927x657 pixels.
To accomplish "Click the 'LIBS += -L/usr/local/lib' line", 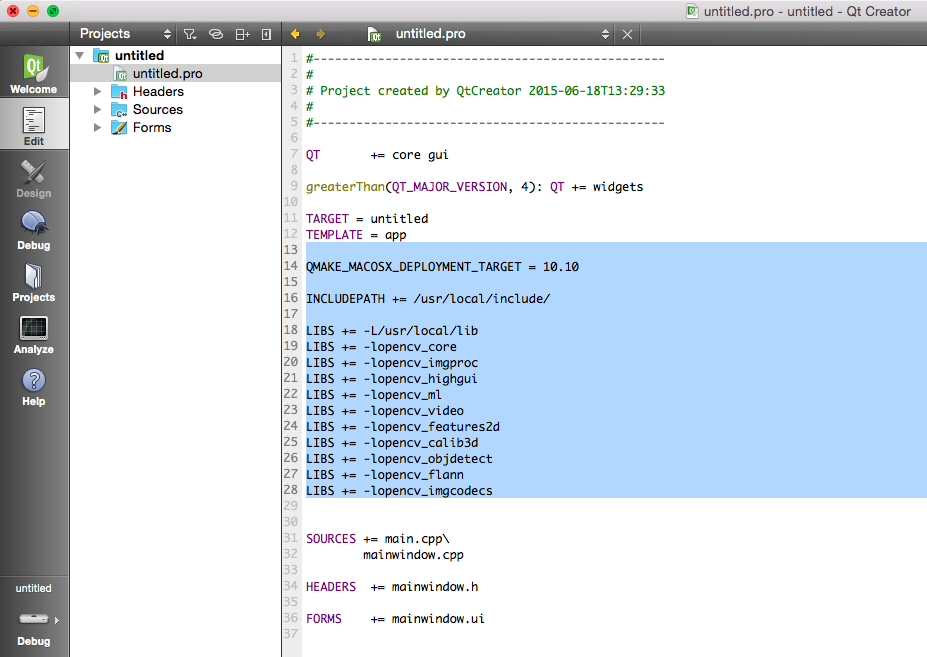I will click(392, 331).
